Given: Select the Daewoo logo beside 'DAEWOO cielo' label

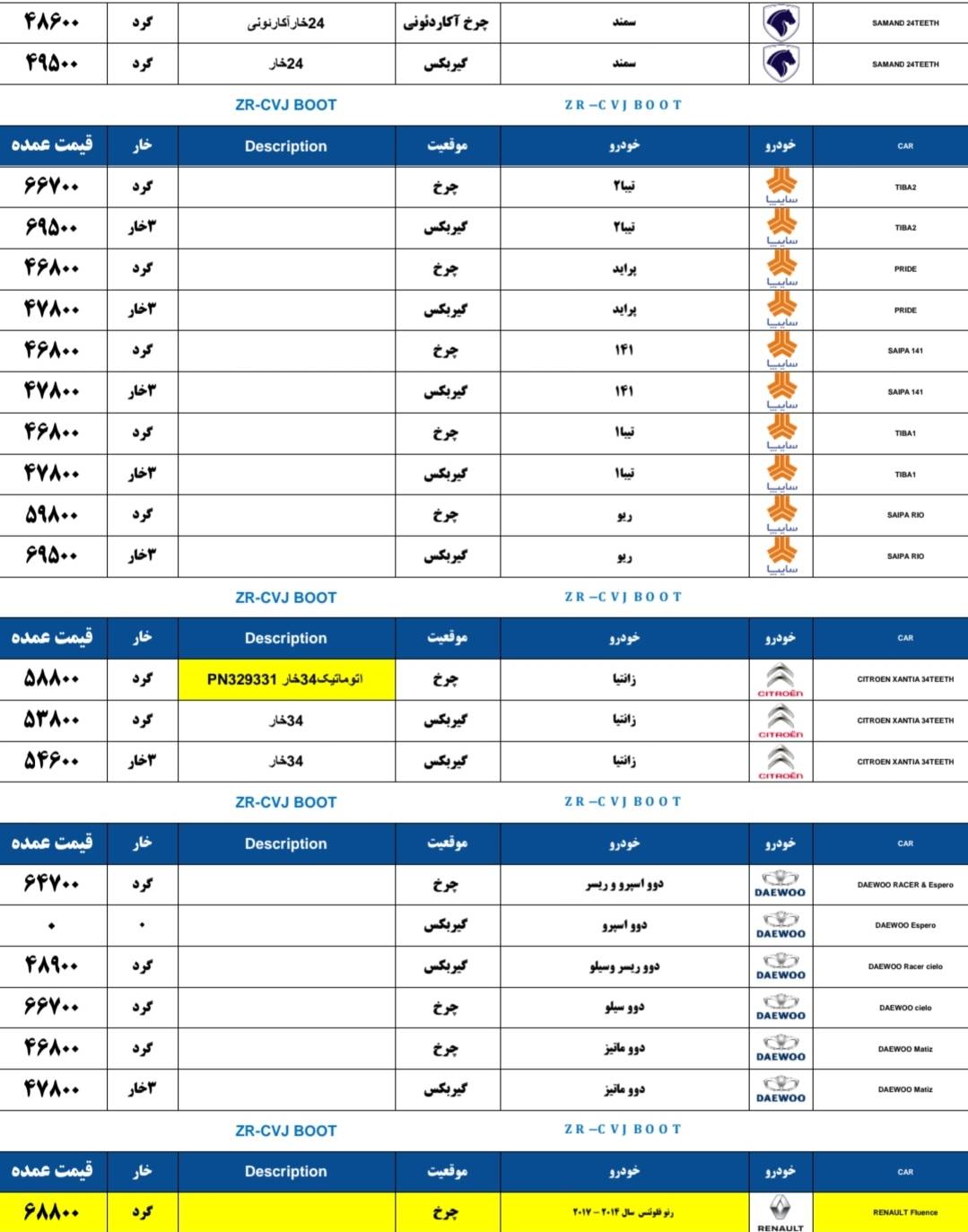Looking at the screenshot, I should [x=781, y=1007].
